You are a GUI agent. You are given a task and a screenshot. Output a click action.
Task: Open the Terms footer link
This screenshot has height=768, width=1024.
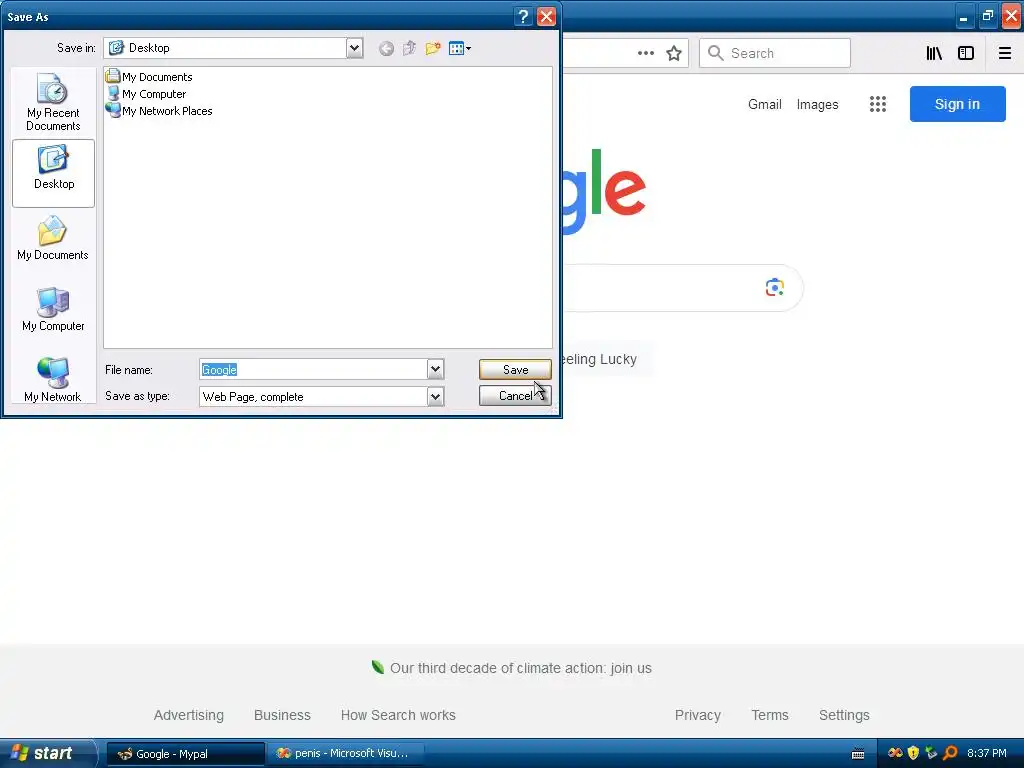tap(770, 715)
